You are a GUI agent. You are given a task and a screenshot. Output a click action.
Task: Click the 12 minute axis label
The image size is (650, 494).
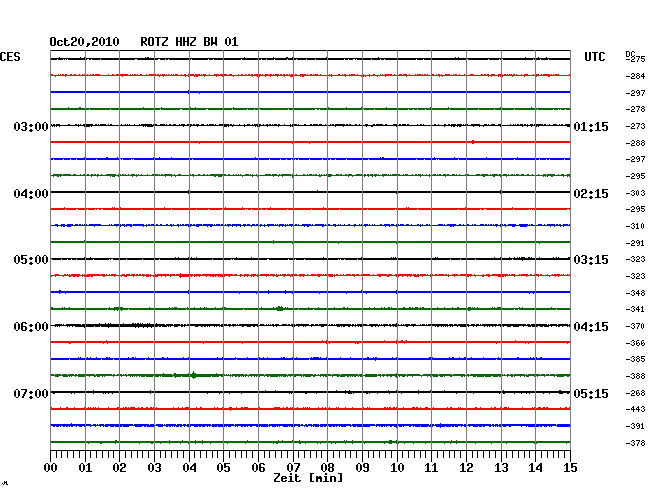(466, 468)
